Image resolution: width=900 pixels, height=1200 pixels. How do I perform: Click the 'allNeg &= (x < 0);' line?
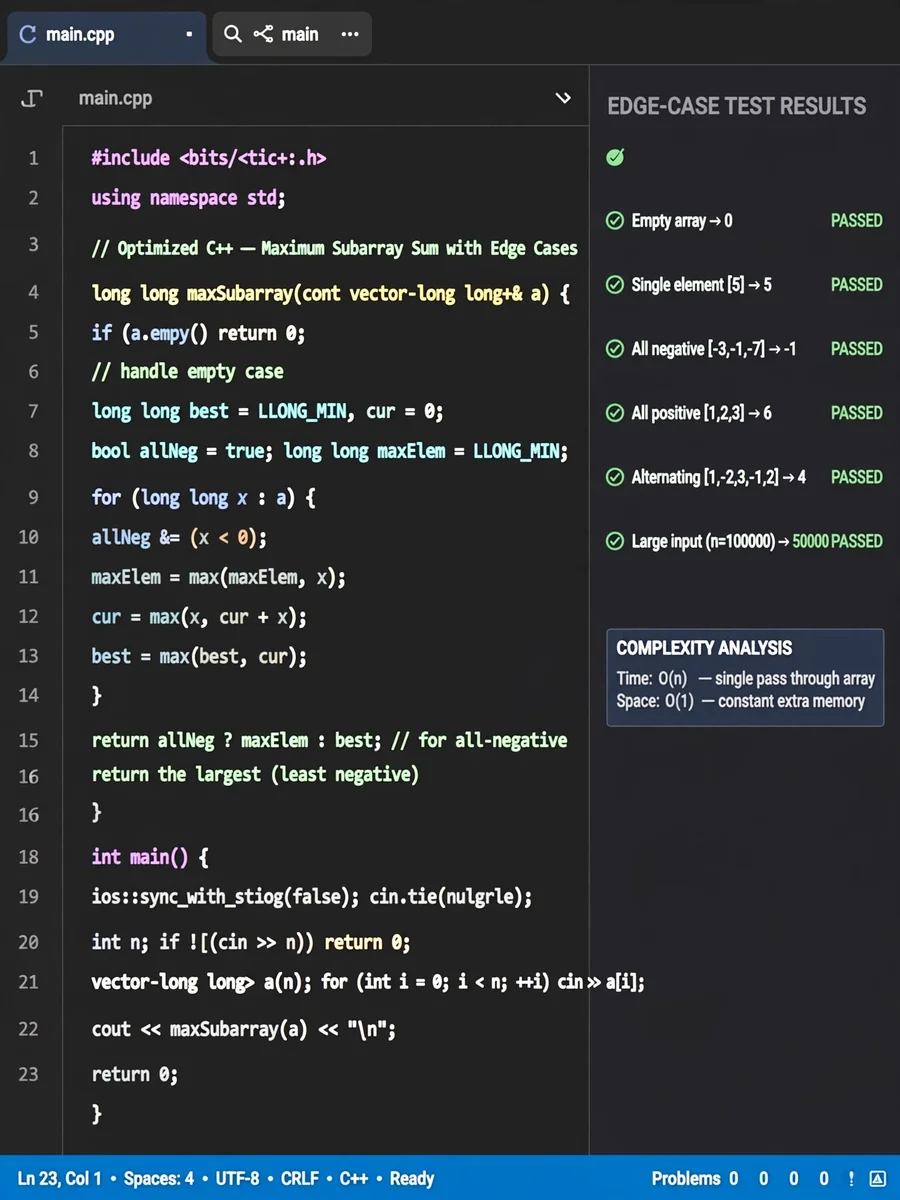[180, 537]
